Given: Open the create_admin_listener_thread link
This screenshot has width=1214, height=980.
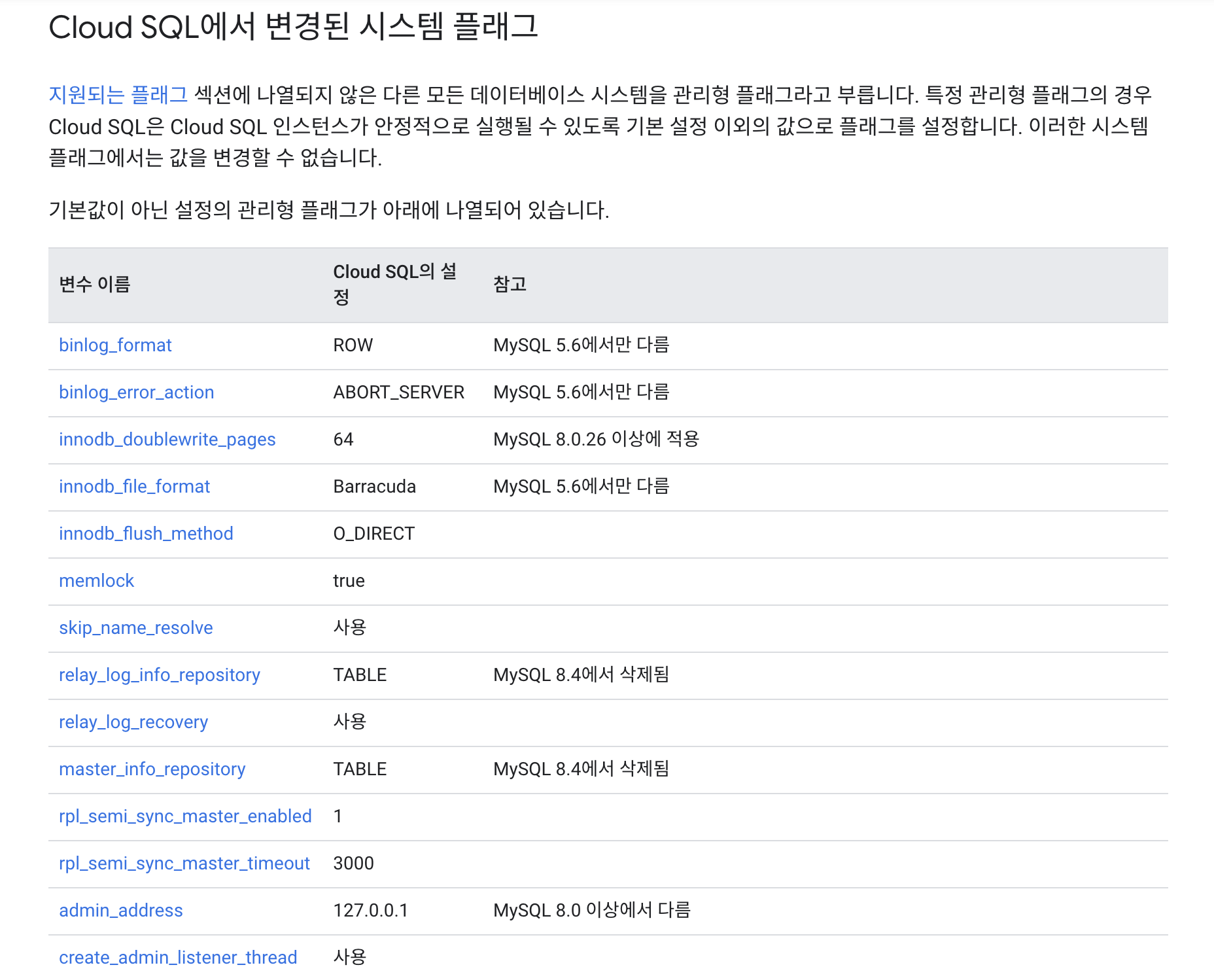Looking at the screenshot, I should click(x=178, y=958).
